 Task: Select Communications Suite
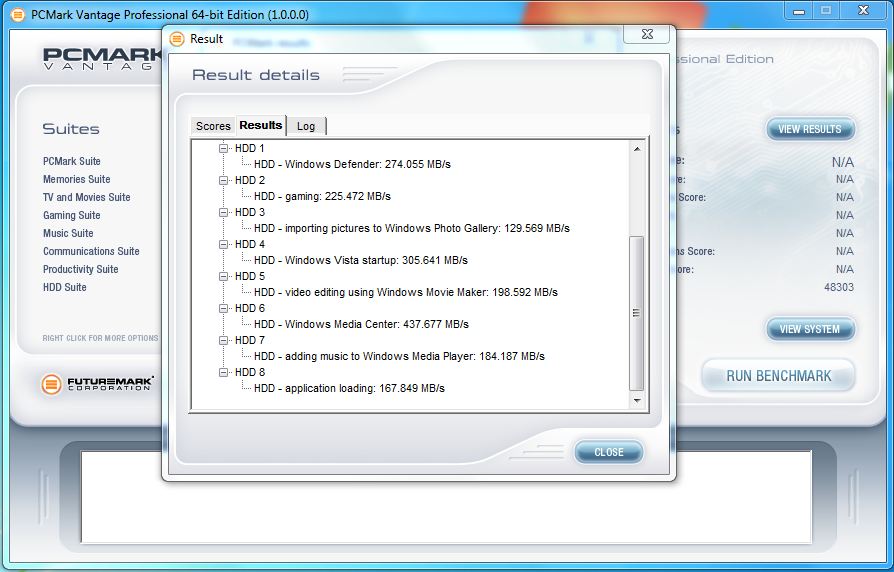click(91, 251)
